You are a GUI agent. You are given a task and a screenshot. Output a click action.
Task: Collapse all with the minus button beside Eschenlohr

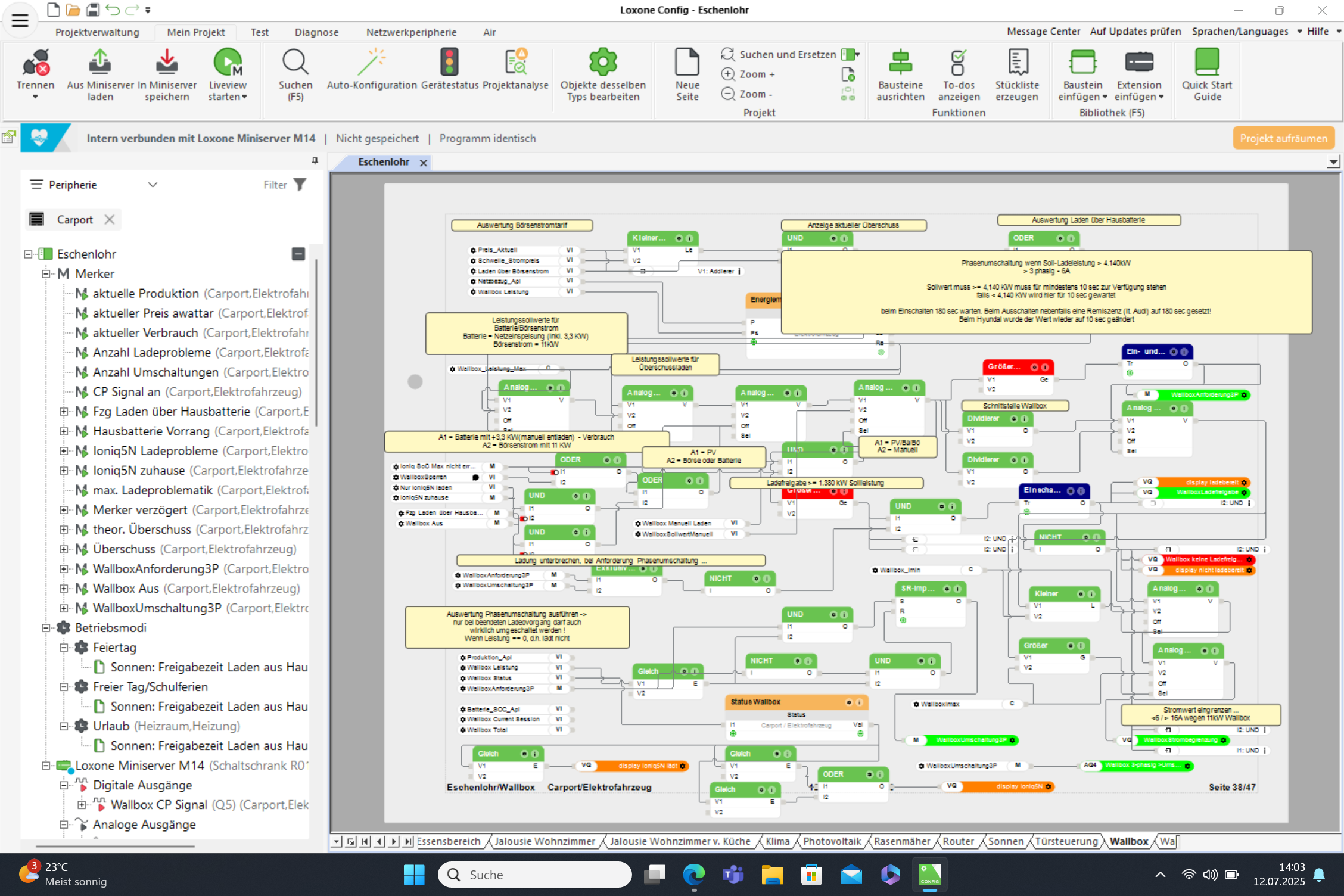coord(298,254)
